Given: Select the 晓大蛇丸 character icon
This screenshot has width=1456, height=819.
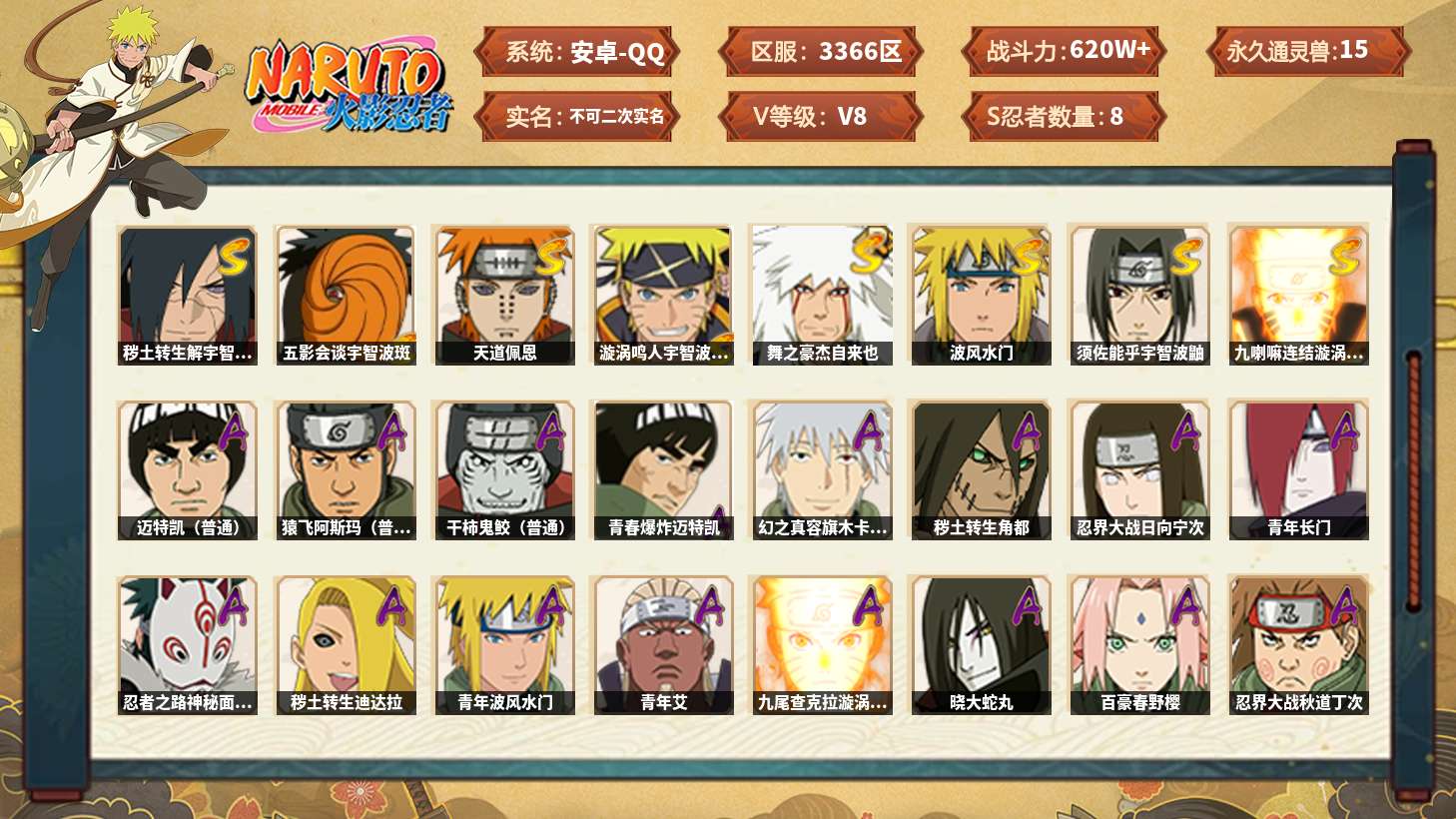Looking at the screenshot, I should 981,645.
